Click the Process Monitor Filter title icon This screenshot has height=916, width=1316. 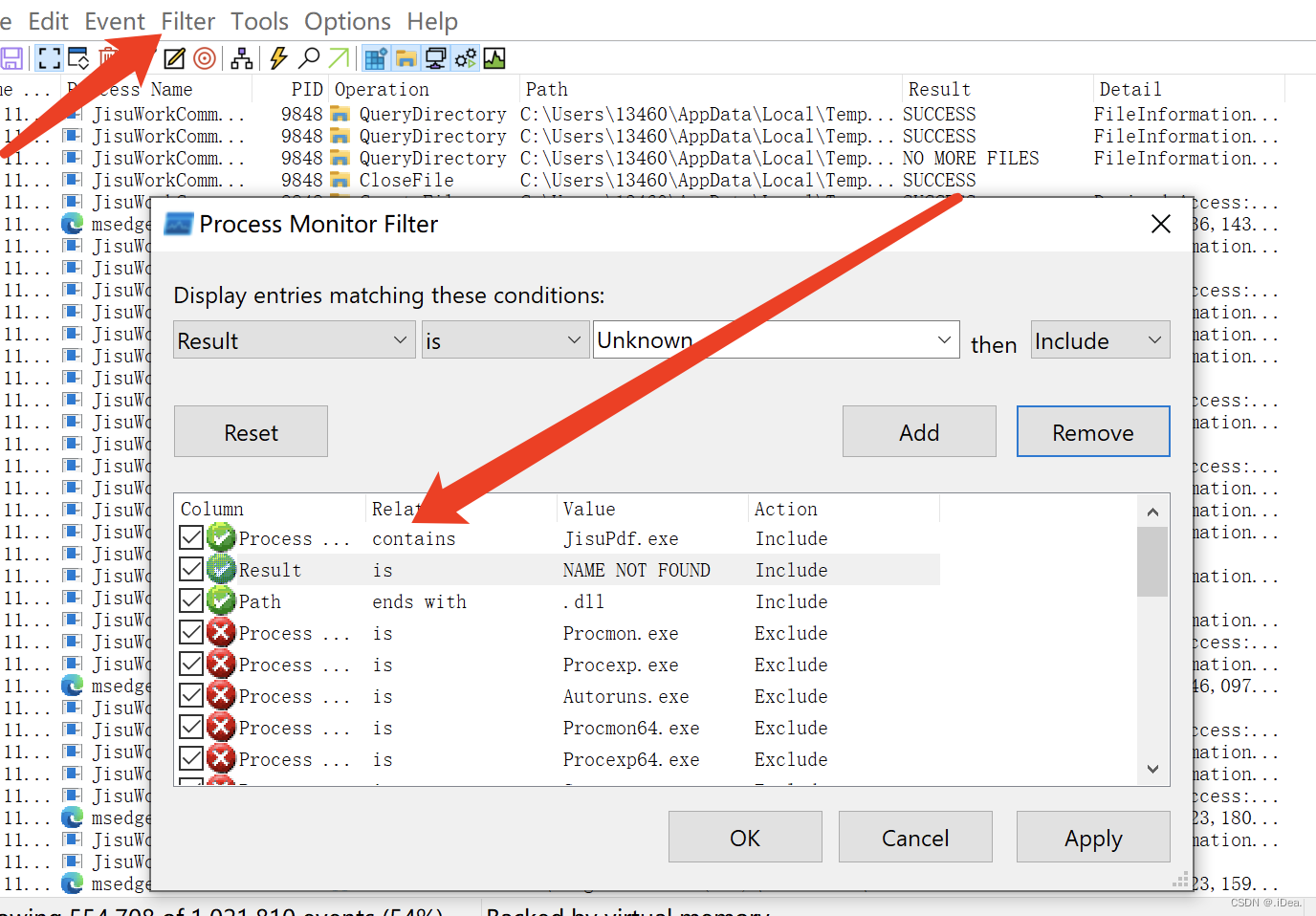(x=179, y=225)
